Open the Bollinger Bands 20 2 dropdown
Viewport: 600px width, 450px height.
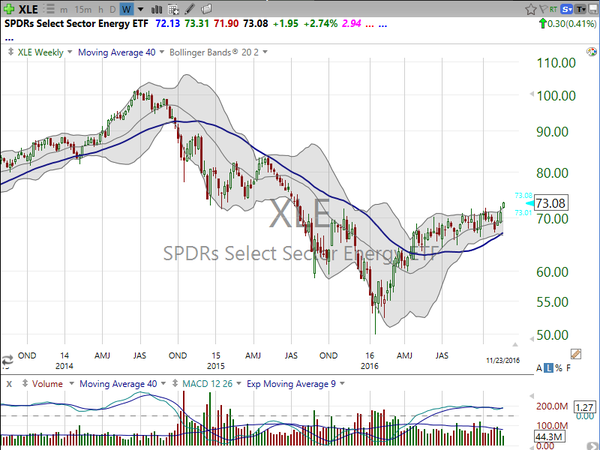point(265,52)
